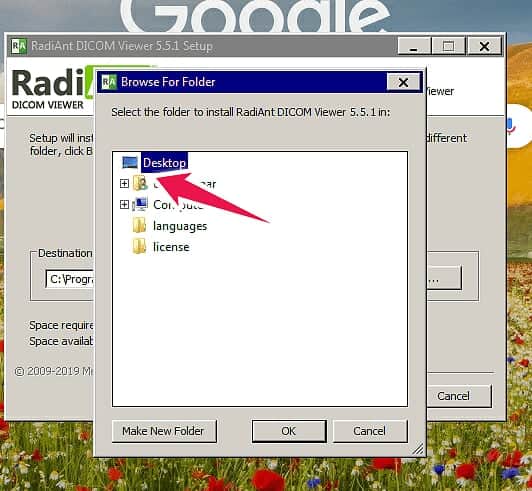Image resolution: width=532 pixels, height=491 pixels.
Task: Click the Desktop monitor icon
Action: tap(130, 163)
